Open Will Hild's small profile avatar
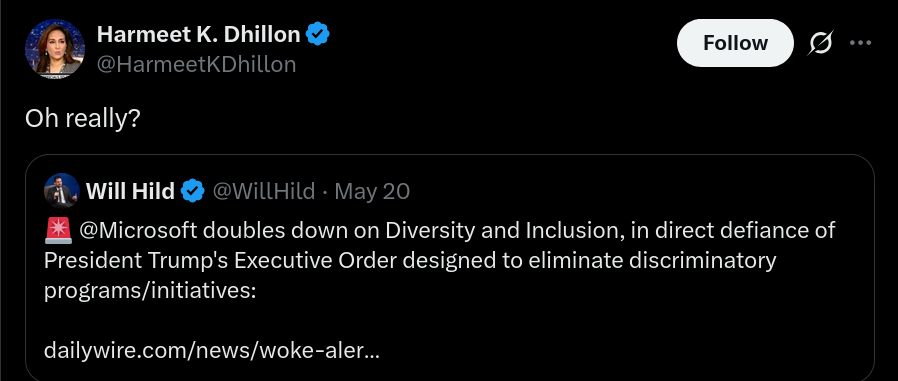The image size is (898, 381). click(62, 190)
